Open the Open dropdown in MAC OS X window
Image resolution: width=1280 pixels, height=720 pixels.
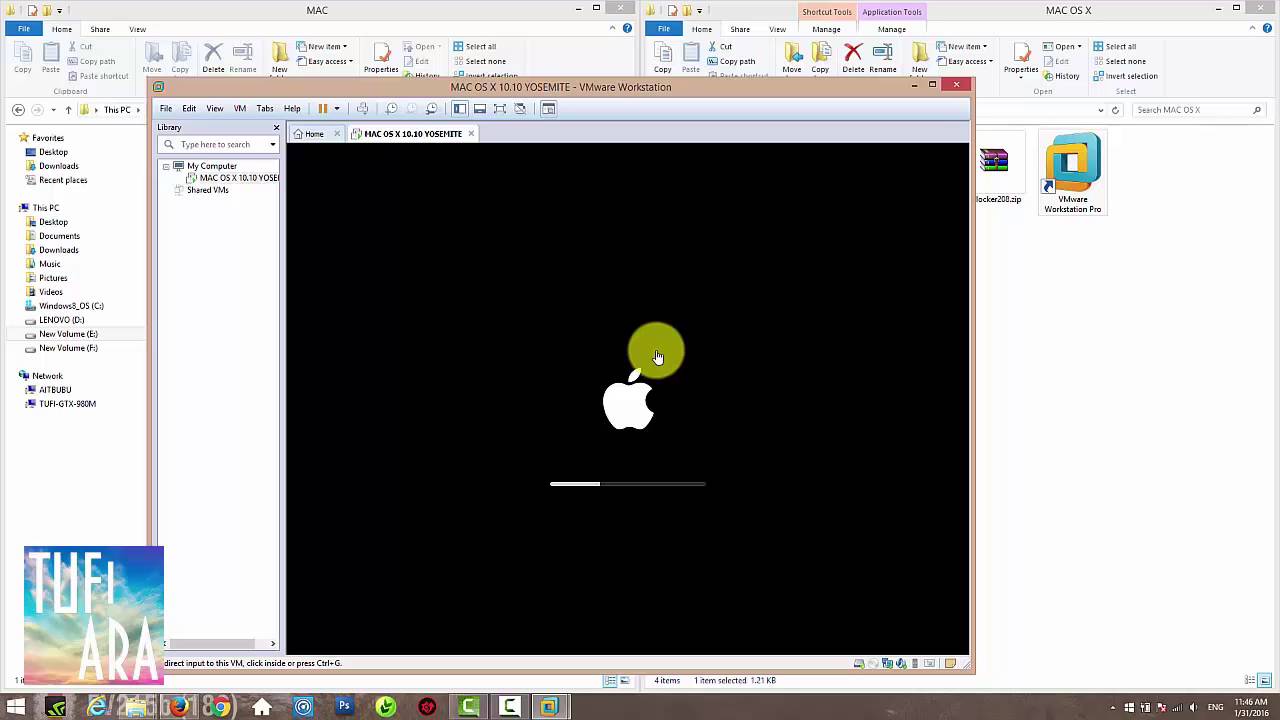tap(1061, 47)
